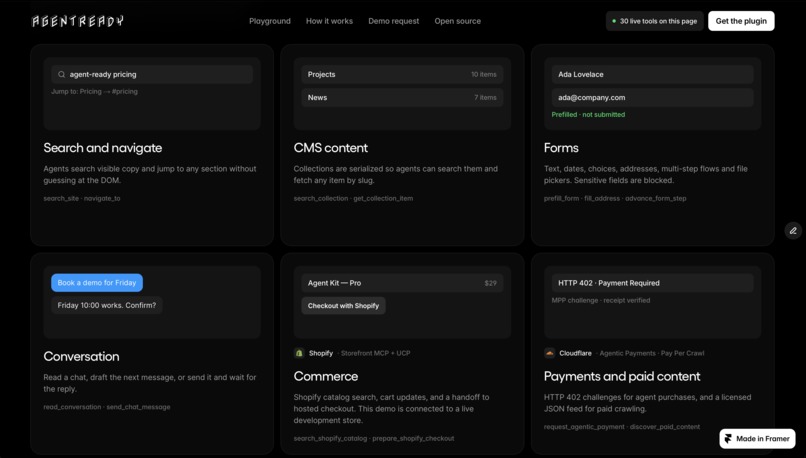This screenshot has width=806, height=458.
Task: Click the agent-ready pricing search field
Action: coord(152,75)
